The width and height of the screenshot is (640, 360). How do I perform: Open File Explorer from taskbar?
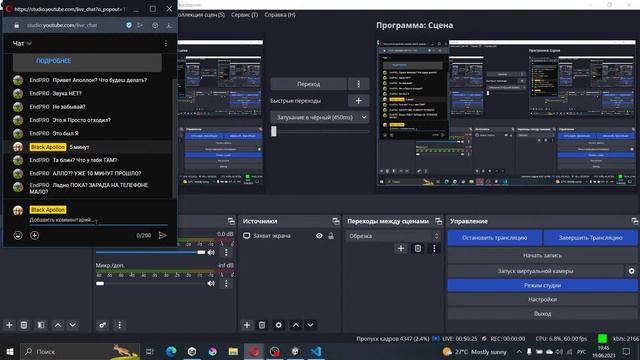tap(233, 352)
